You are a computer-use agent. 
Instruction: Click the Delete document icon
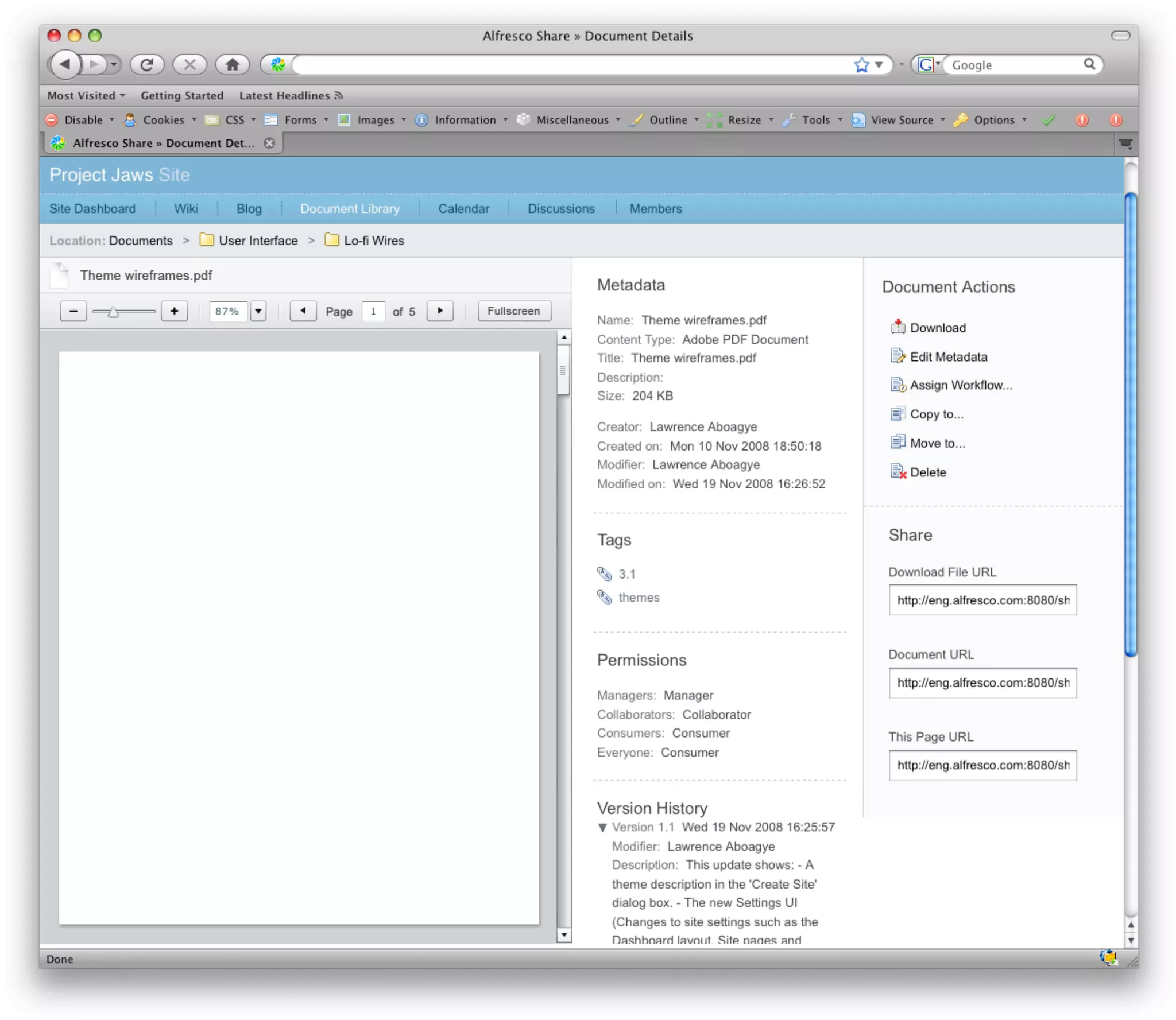[898, 471]
